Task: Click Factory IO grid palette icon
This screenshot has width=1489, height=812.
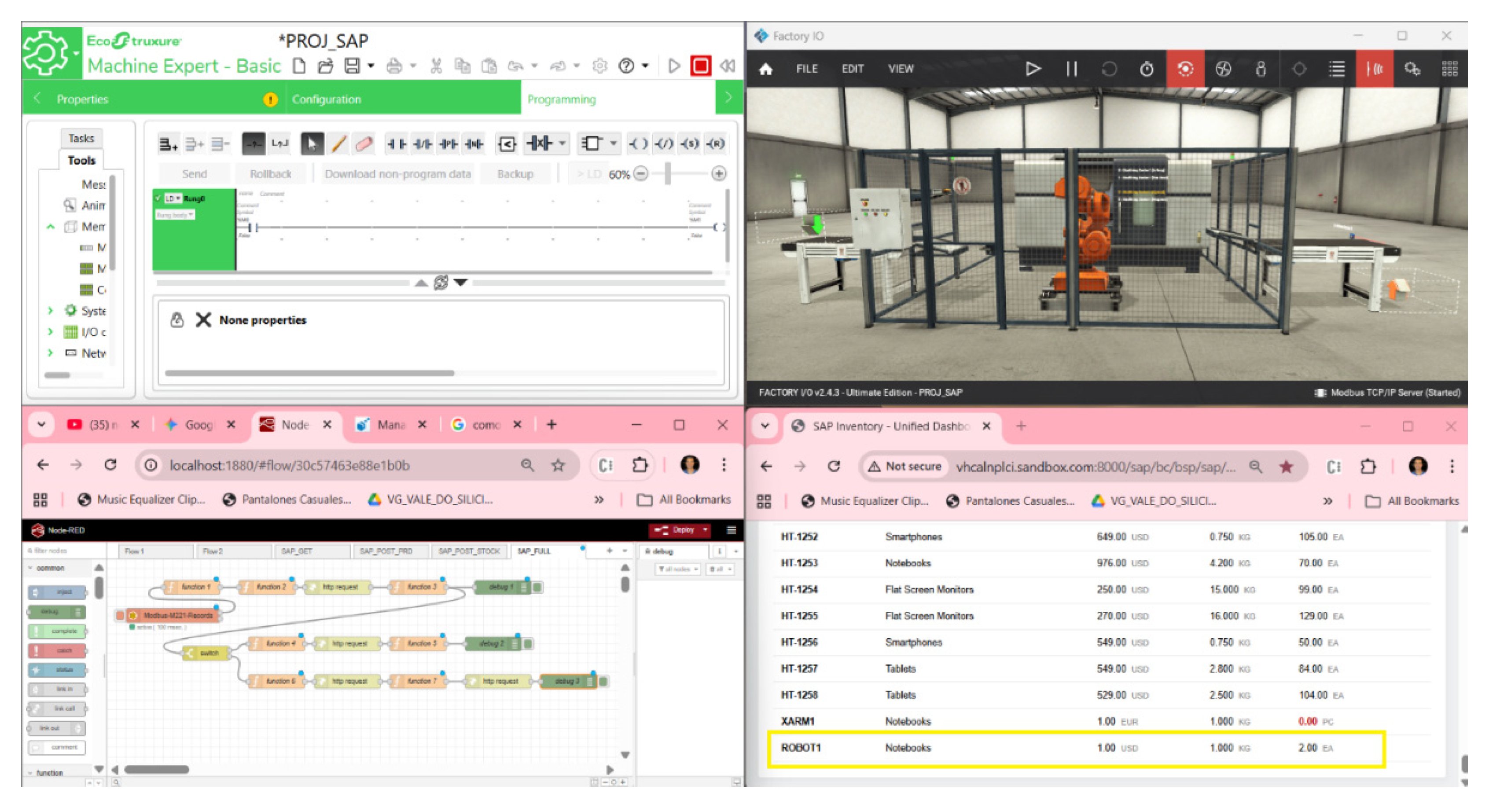Action: (x=1450, y=69)
